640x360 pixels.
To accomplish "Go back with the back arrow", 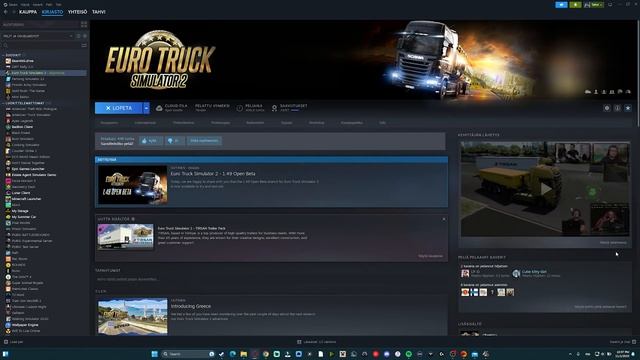I will coord(6,12).
